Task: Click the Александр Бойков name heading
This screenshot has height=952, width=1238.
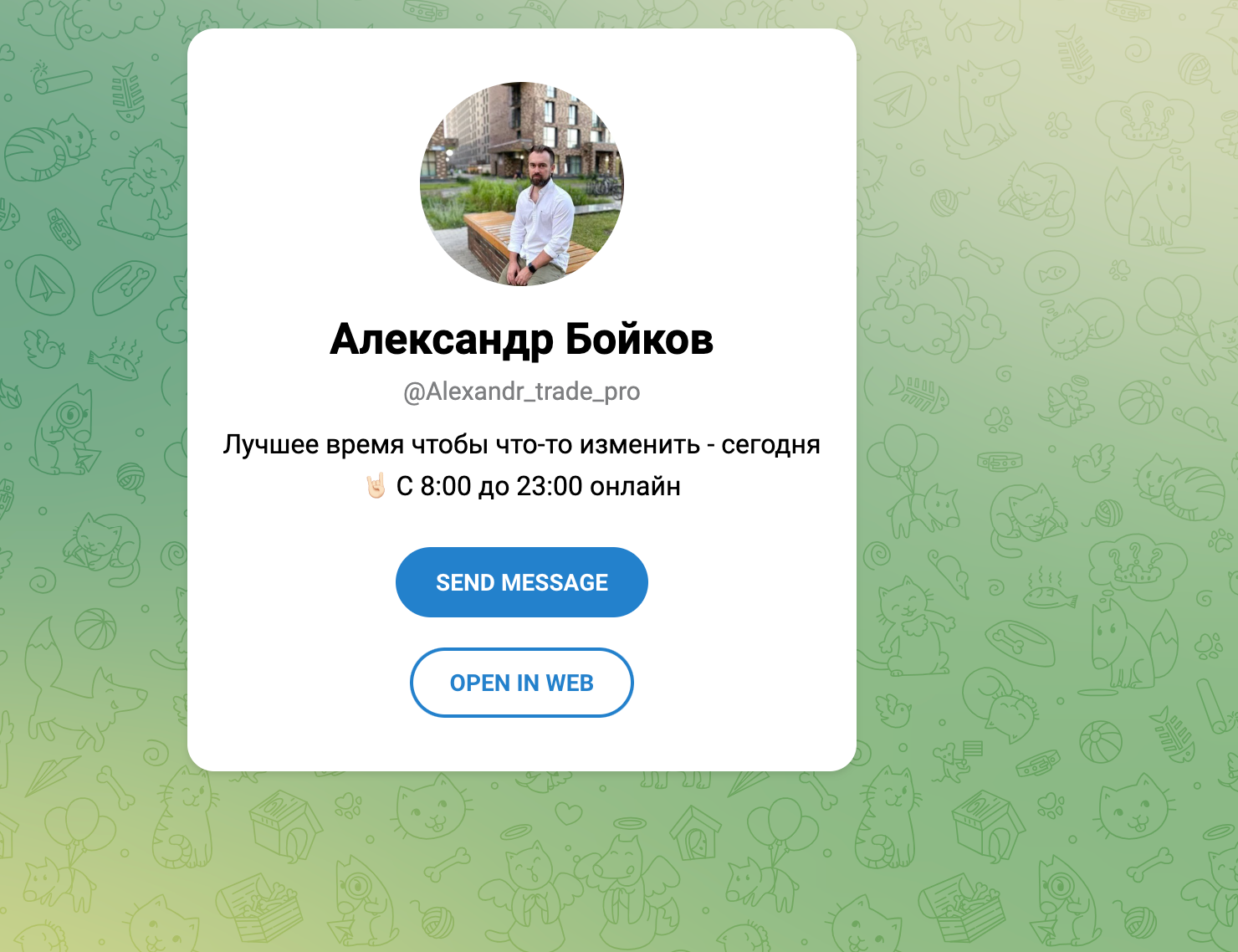Action: (x=522, y=340)
